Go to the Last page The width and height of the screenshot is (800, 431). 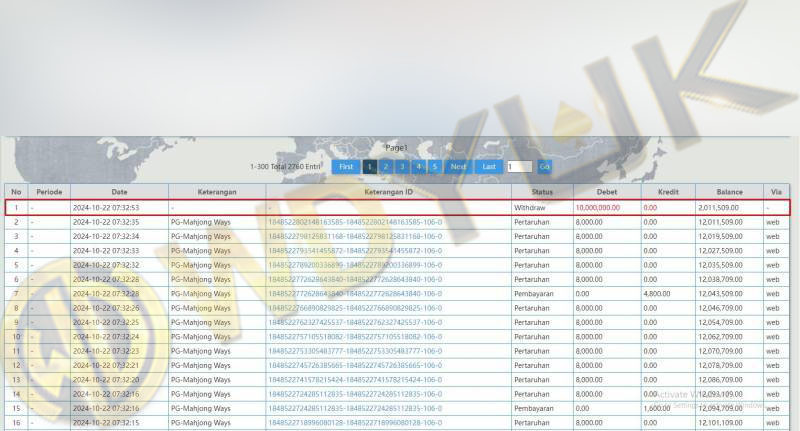489,167
